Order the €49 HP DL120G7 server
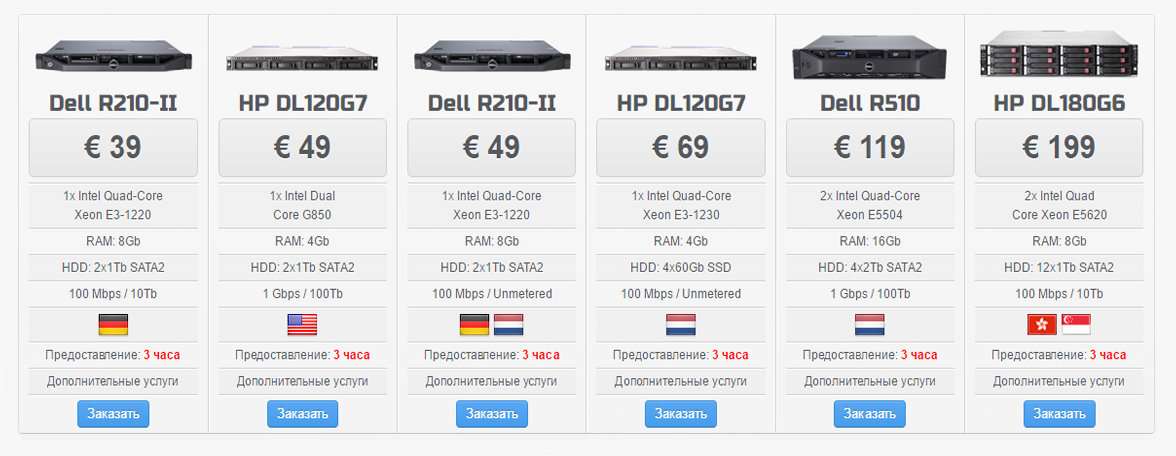The height and width of the screenshot is (456, 1176). point(302,414)
